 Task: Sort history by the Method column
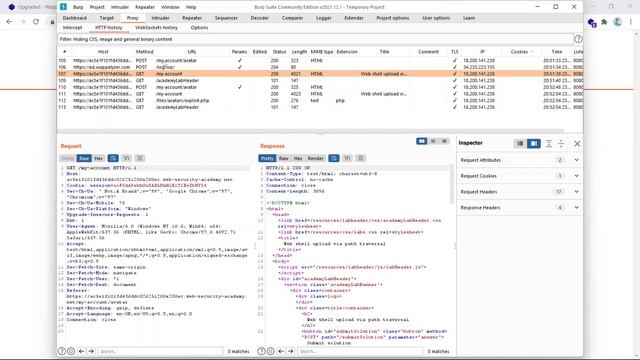(x=144, y=52)
